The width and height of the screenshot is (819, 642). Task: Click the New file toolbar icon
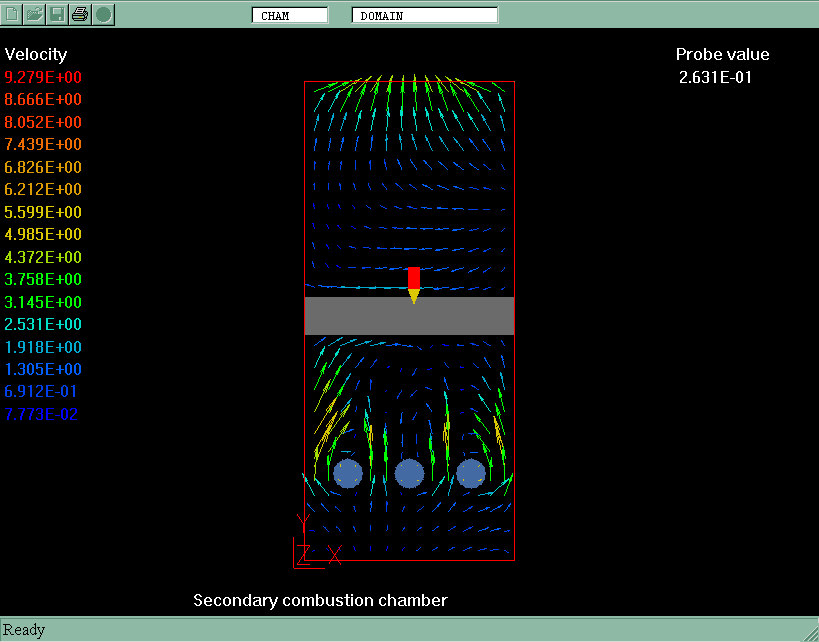click(x=13, y=14)
